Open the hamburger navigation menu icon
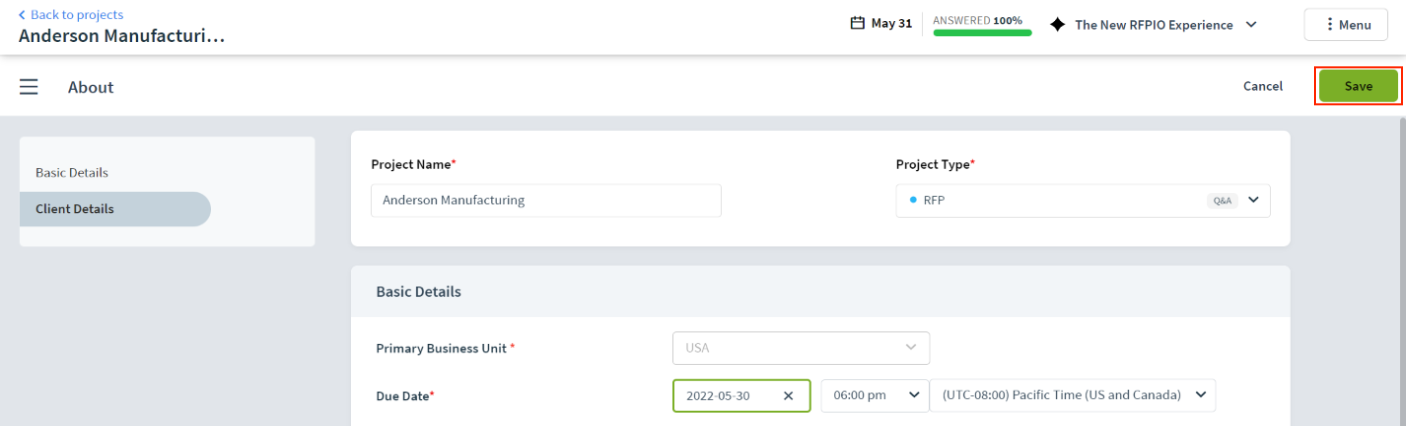This screenshot has height=426, width=1406. tap(29, 87)
